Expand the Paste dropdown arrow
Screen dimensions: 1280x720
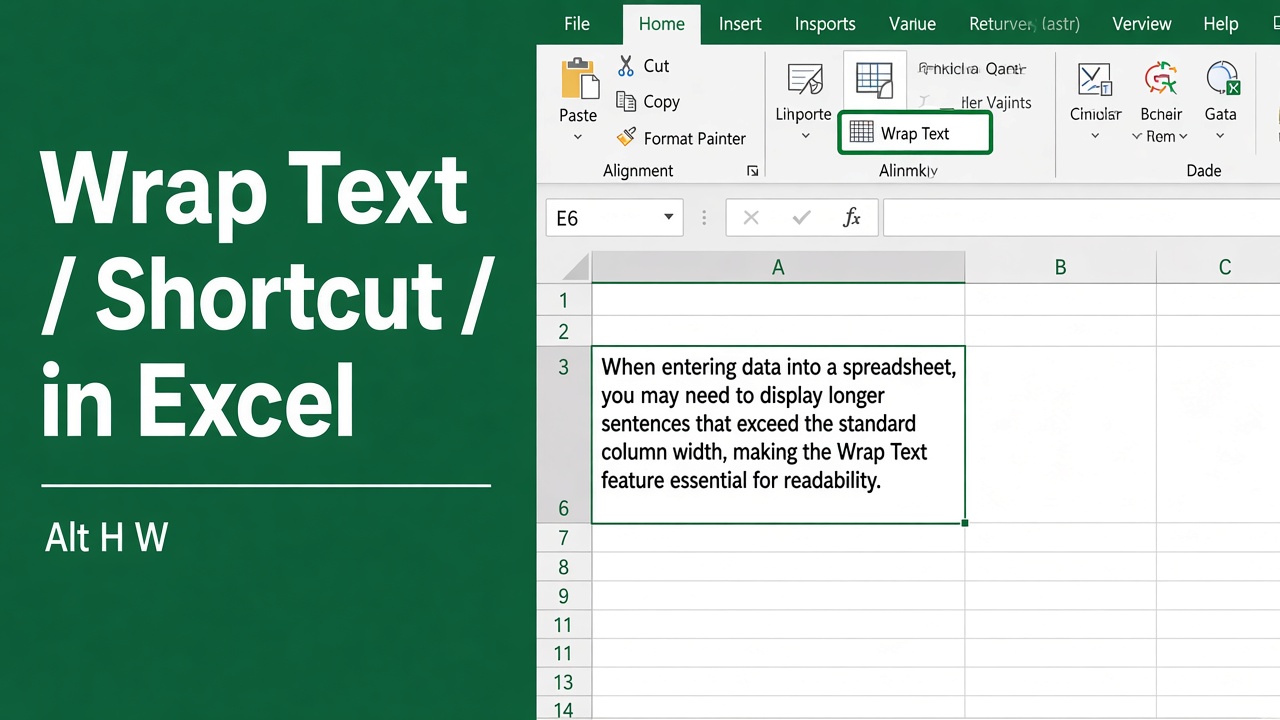(578, 137)
